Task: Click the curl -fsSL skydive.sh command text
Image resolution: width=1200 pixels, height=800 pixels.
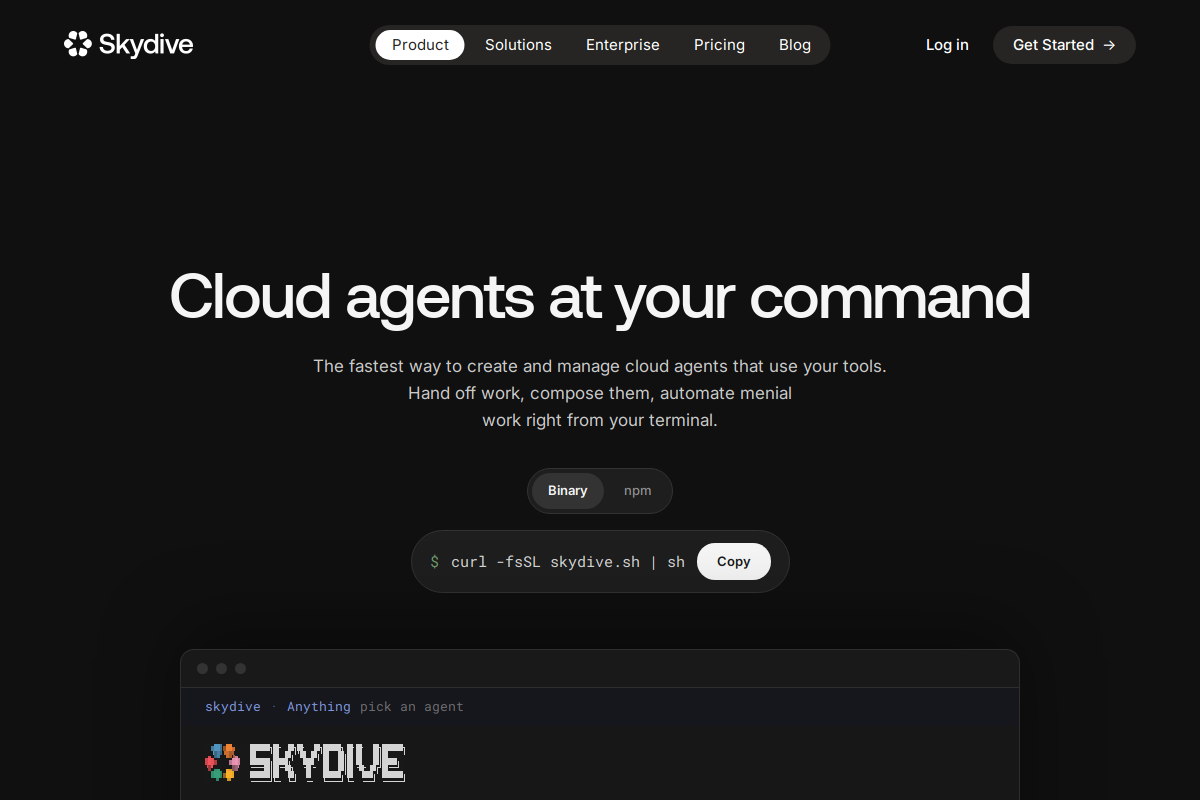Action: (x=568, y=562)
